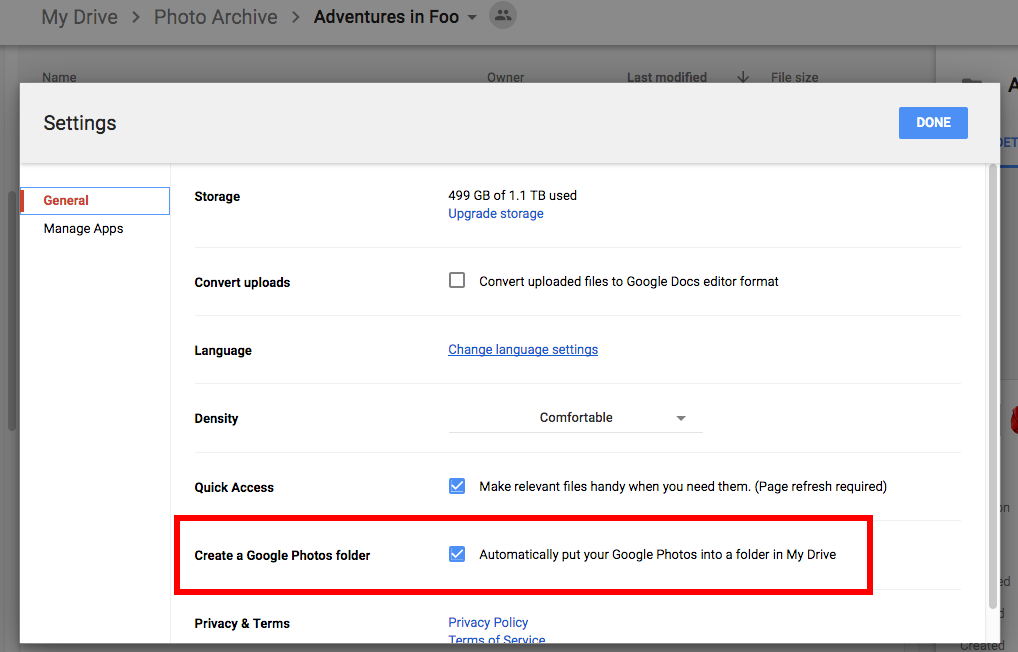
Task: Expand the Adventures in Foo breadcrumb dropdown
Action: (x=471, y=17)
